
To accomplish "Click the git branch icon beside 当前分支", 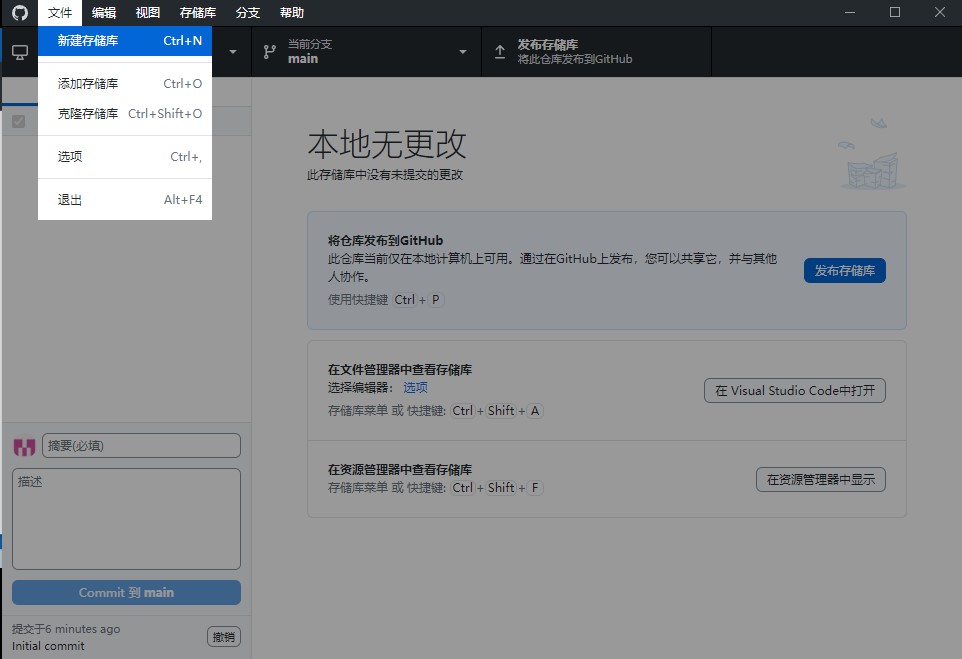I will 269,52.
